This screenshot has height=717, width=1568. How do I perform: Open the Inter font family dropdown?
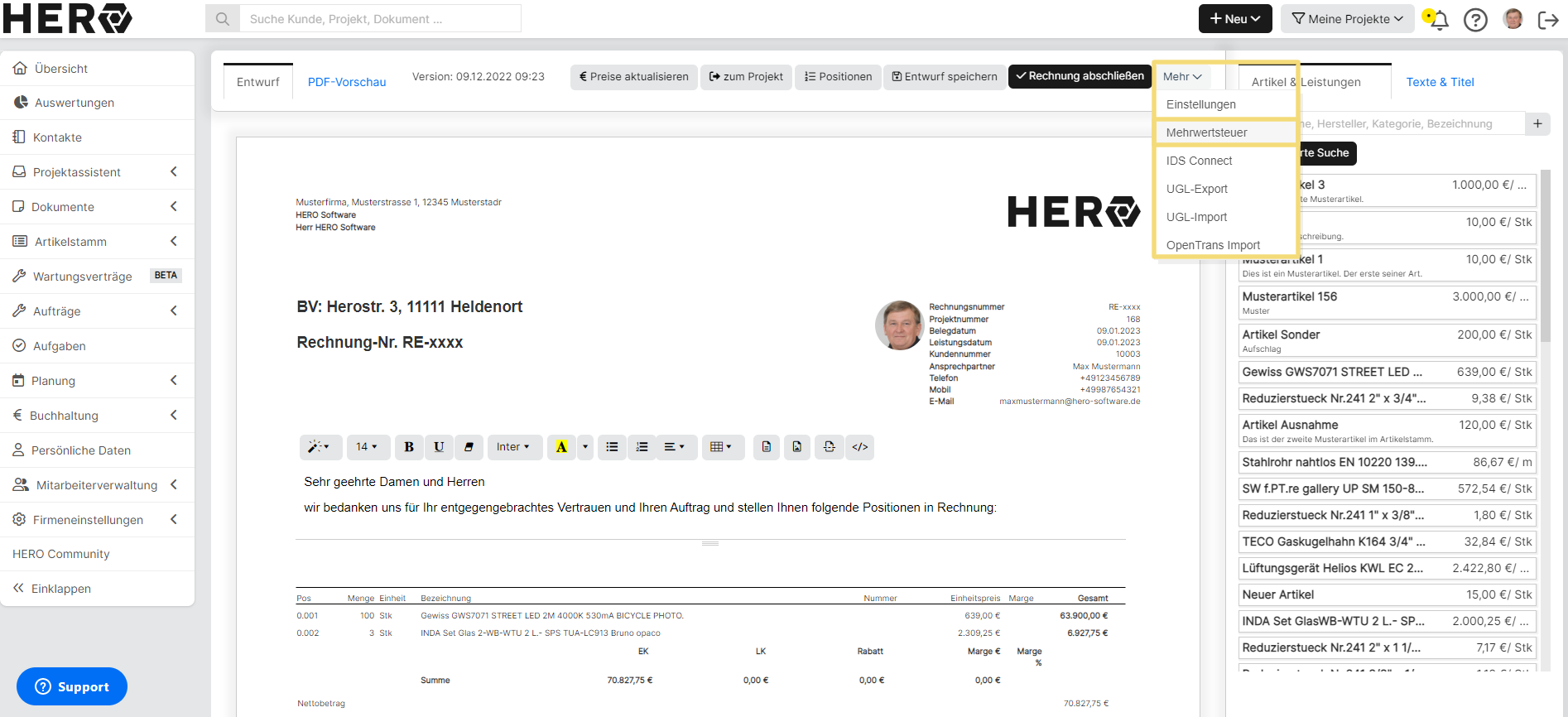point(514,447)
